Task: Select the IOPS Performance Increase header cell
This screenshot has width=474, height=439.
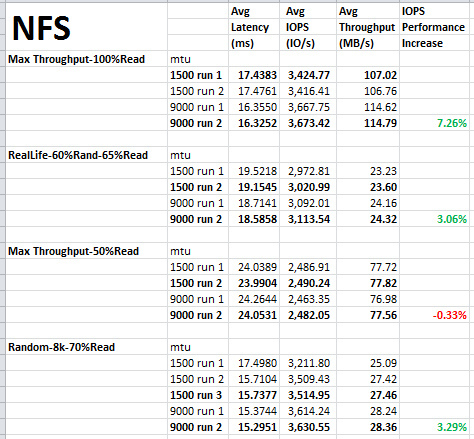Action: [435, 27]
